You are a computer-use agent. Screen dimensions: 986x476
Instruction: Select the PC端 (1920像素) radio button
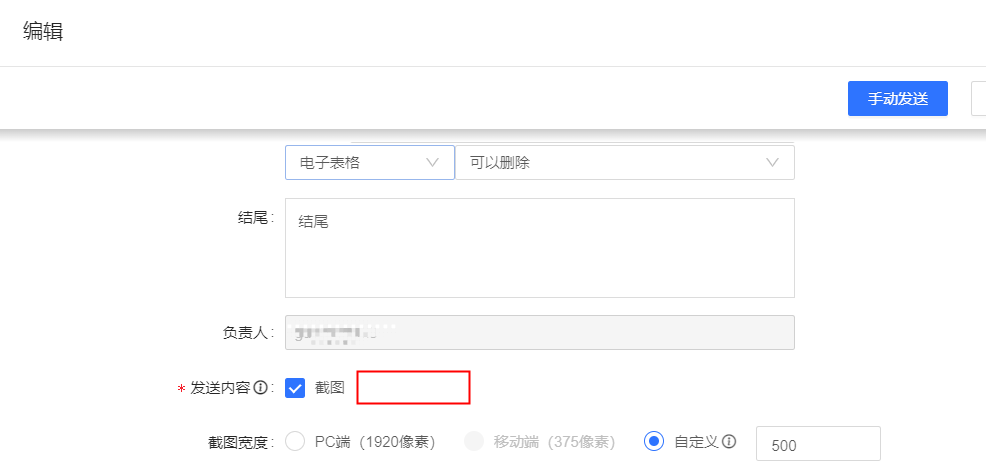[x=295, y=441]
